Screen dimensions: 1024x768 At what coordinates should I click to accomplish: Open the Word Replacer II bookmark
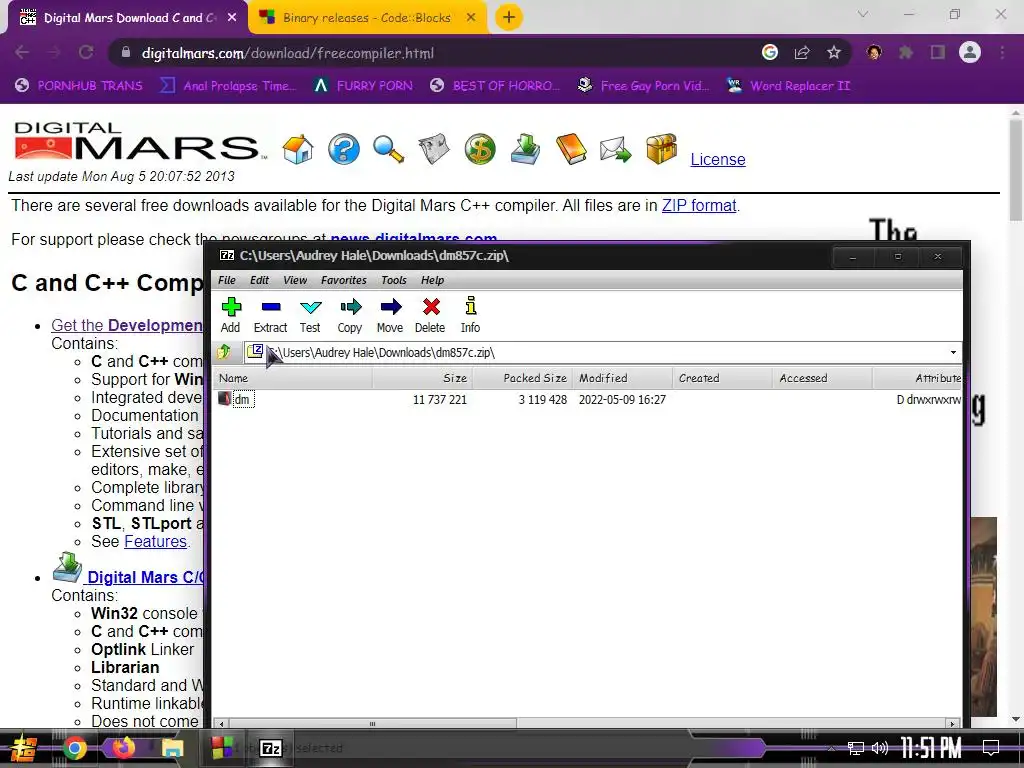click(x=788, y=86)
